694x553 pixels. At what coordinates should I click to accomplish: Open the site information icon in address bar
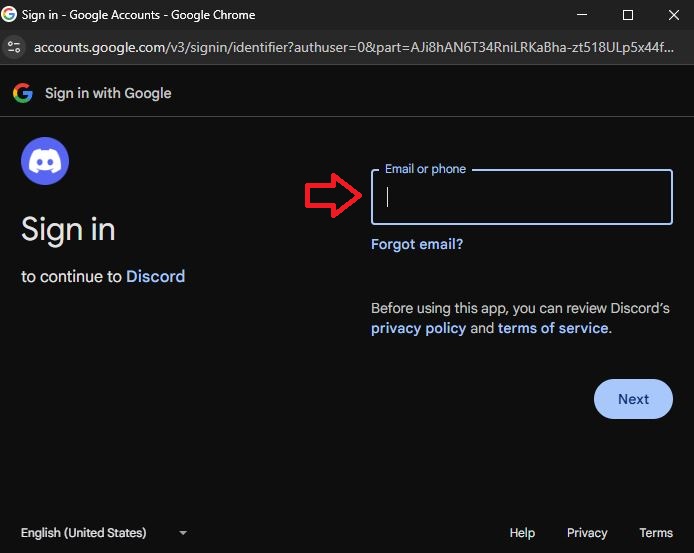13,47
